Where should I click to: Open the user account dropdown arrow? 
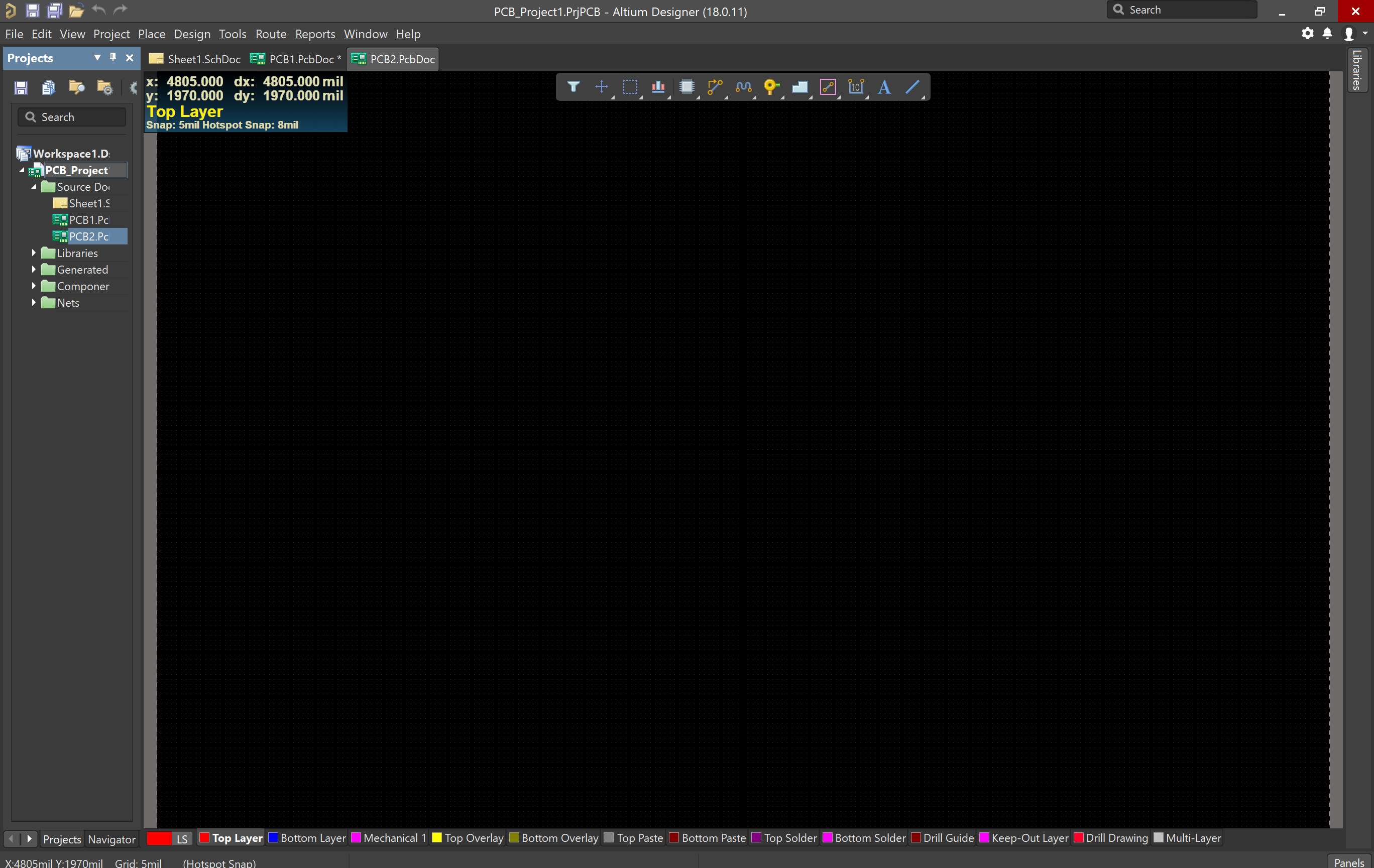click(x=1365, y=34)
